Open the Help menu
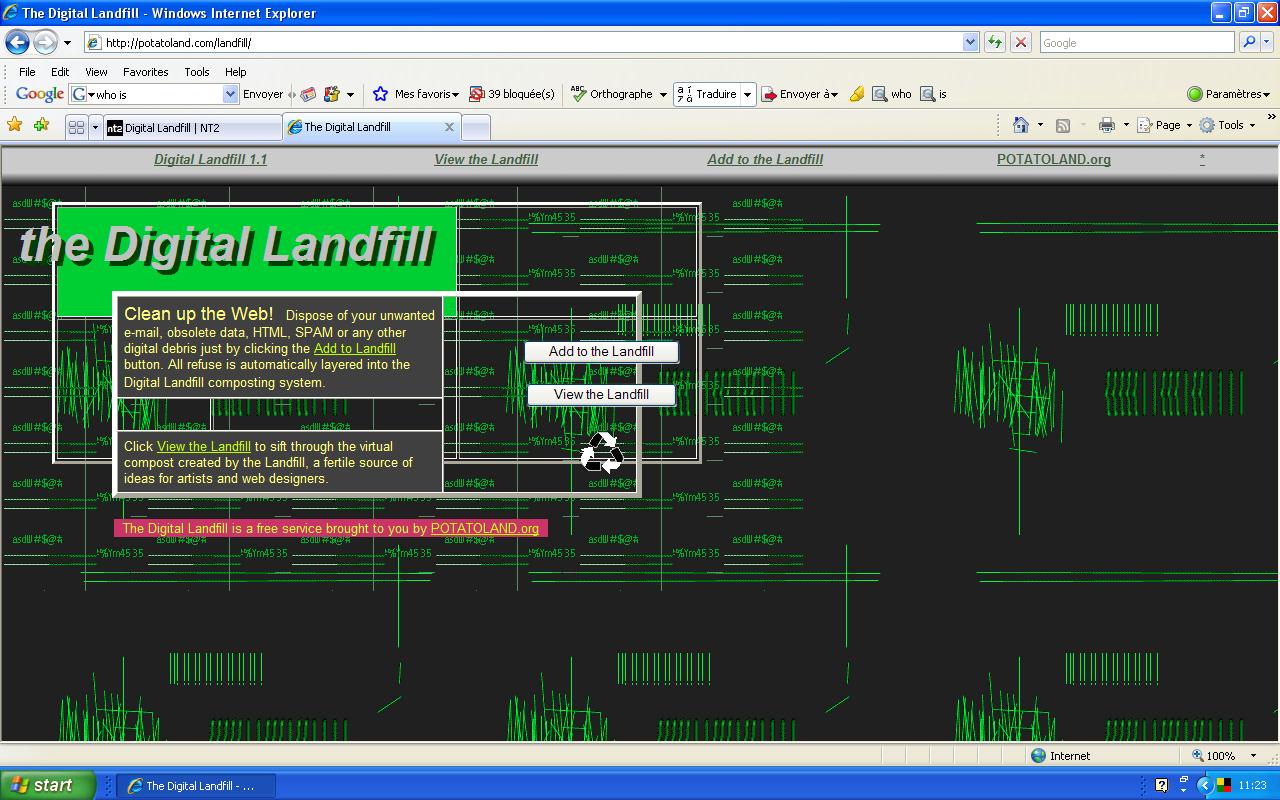Screen dimensions: 1280x800 coord(235,72)
